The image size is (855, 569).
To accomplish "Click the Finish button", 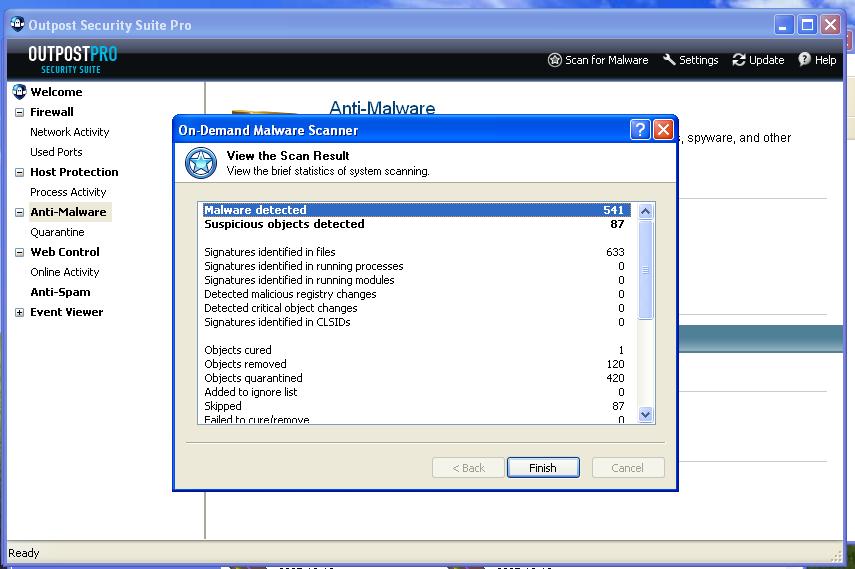I will pos(543,468).
